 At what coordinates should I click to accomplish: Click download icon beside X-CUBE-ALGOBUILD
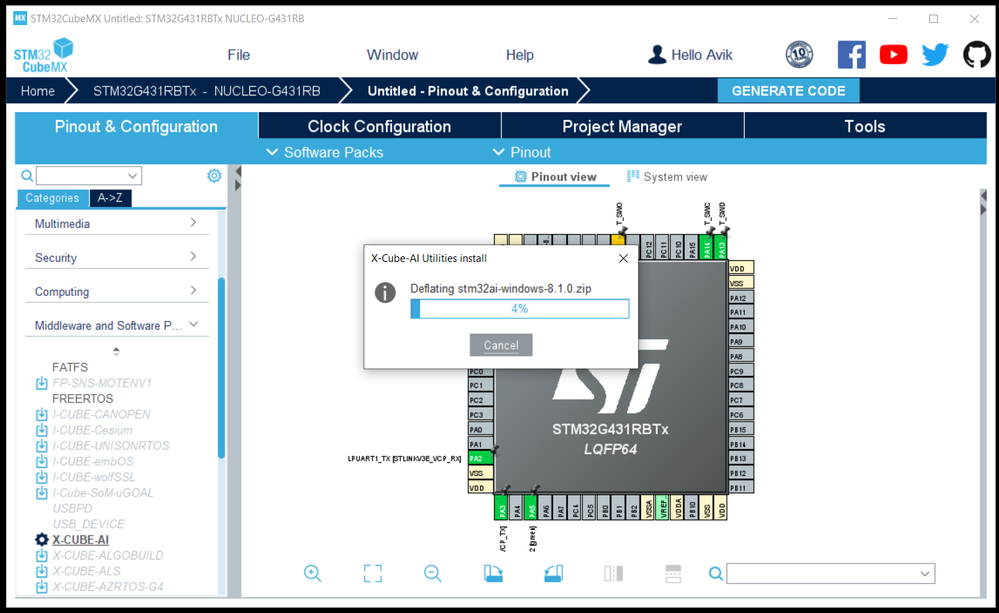pos(41,556)
